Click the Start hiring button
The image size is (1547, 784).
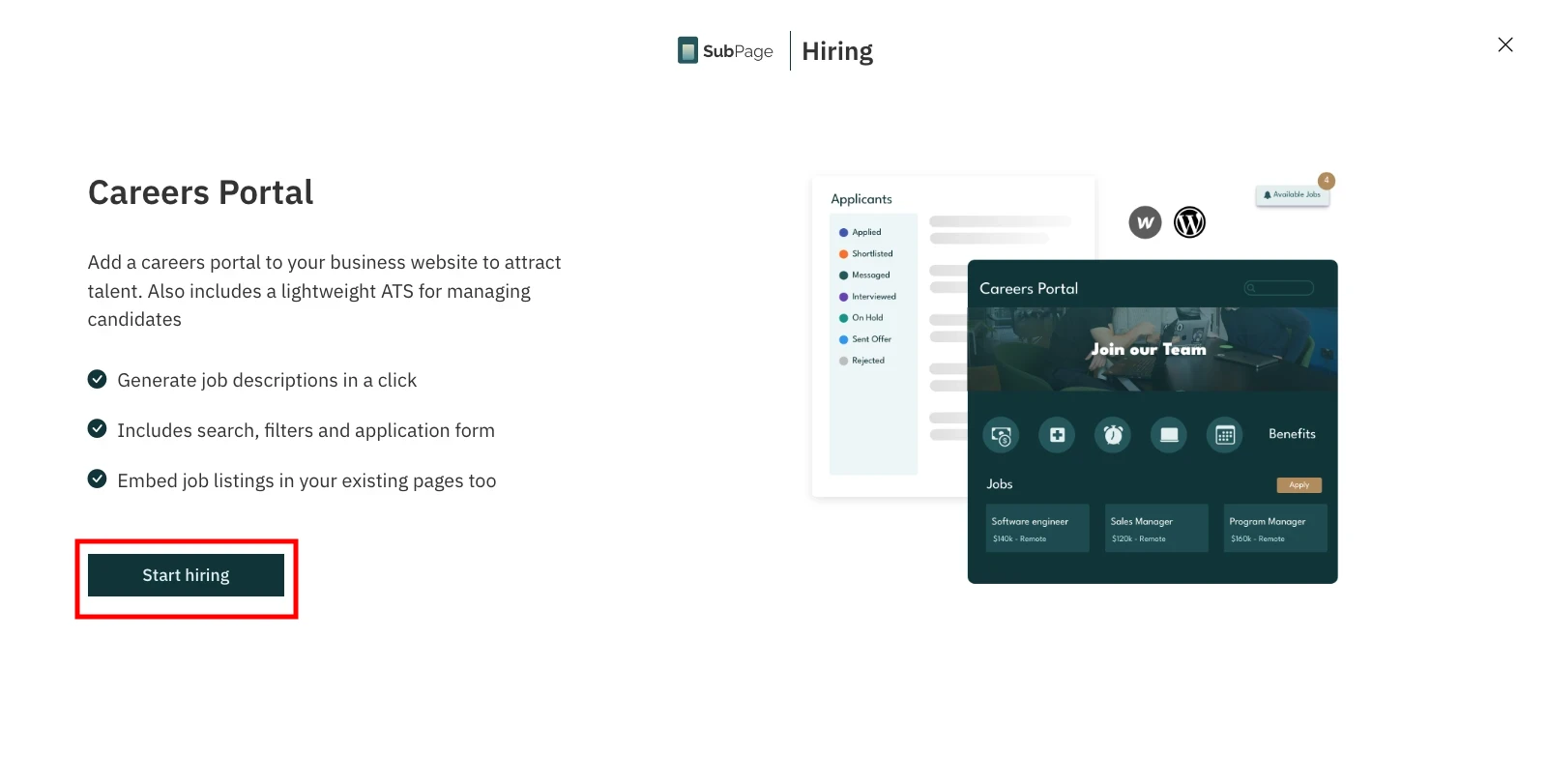186,575
